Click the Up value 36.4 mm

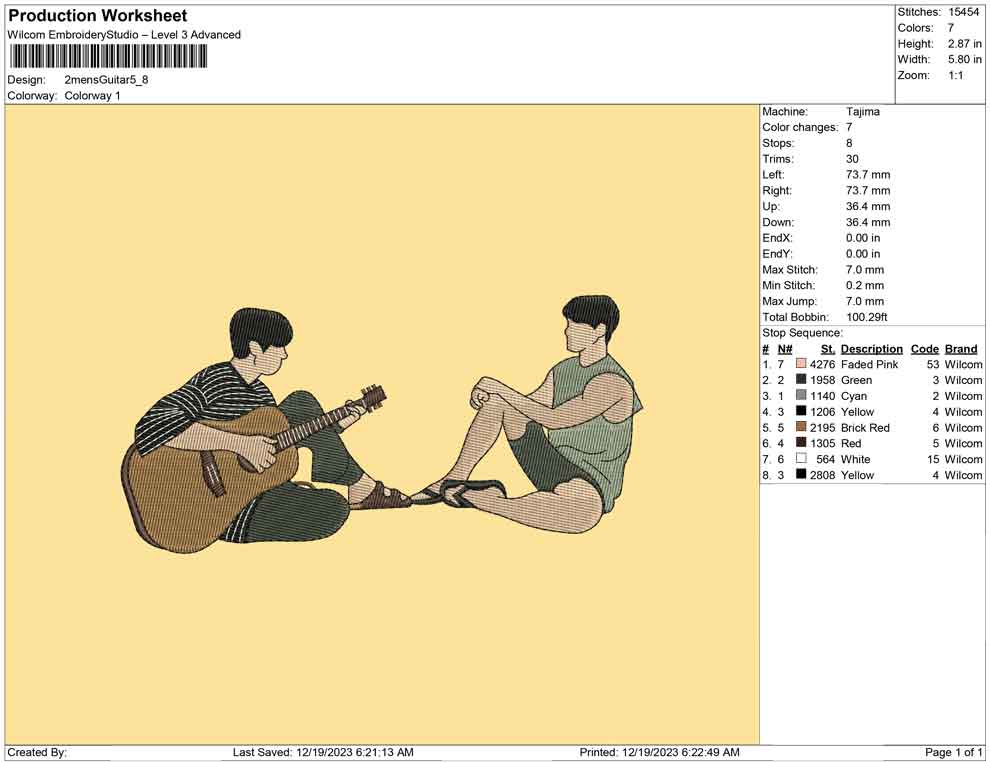coord(868,206)
